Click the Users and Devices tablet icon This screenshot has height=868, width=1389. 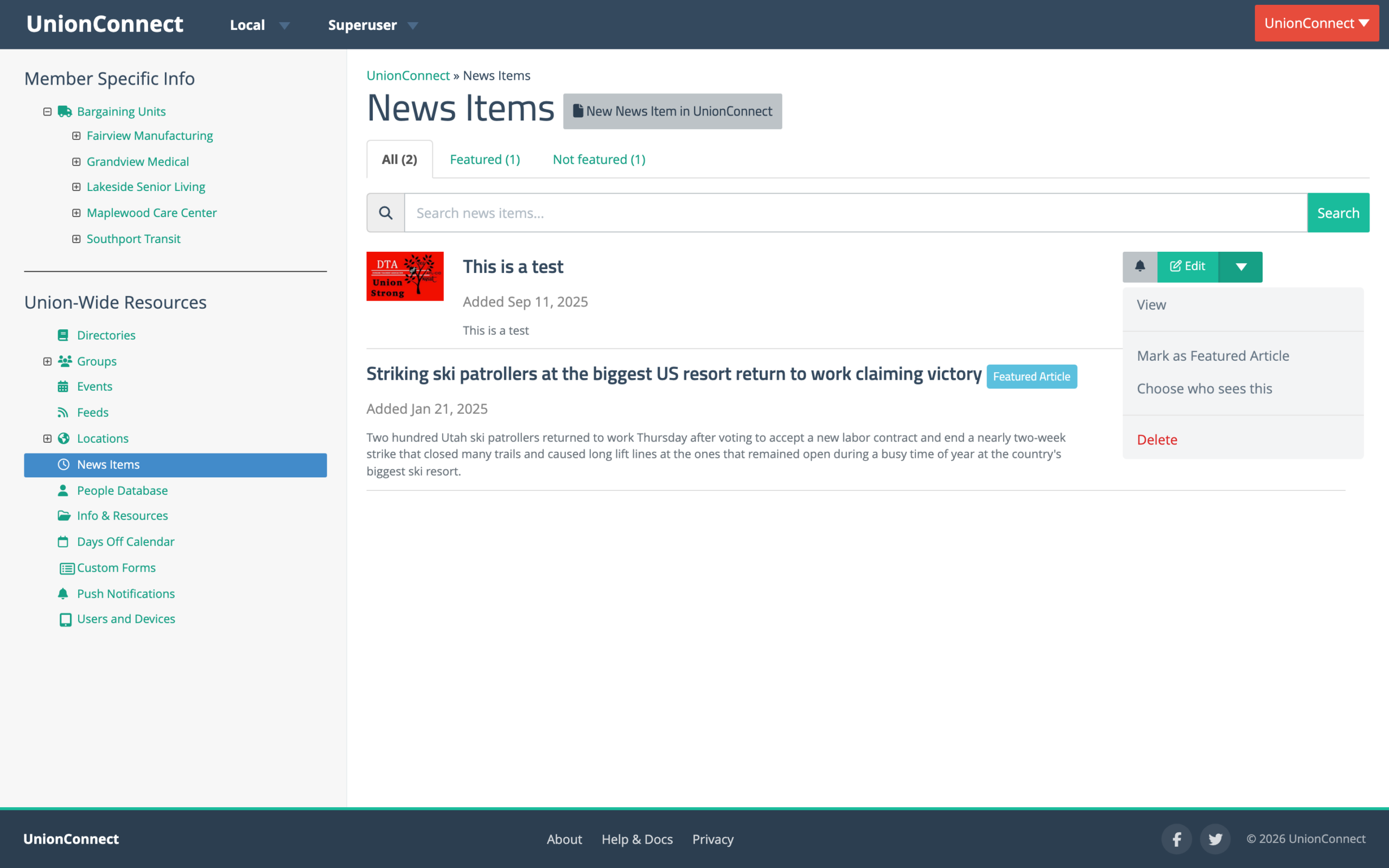point(66,620)
